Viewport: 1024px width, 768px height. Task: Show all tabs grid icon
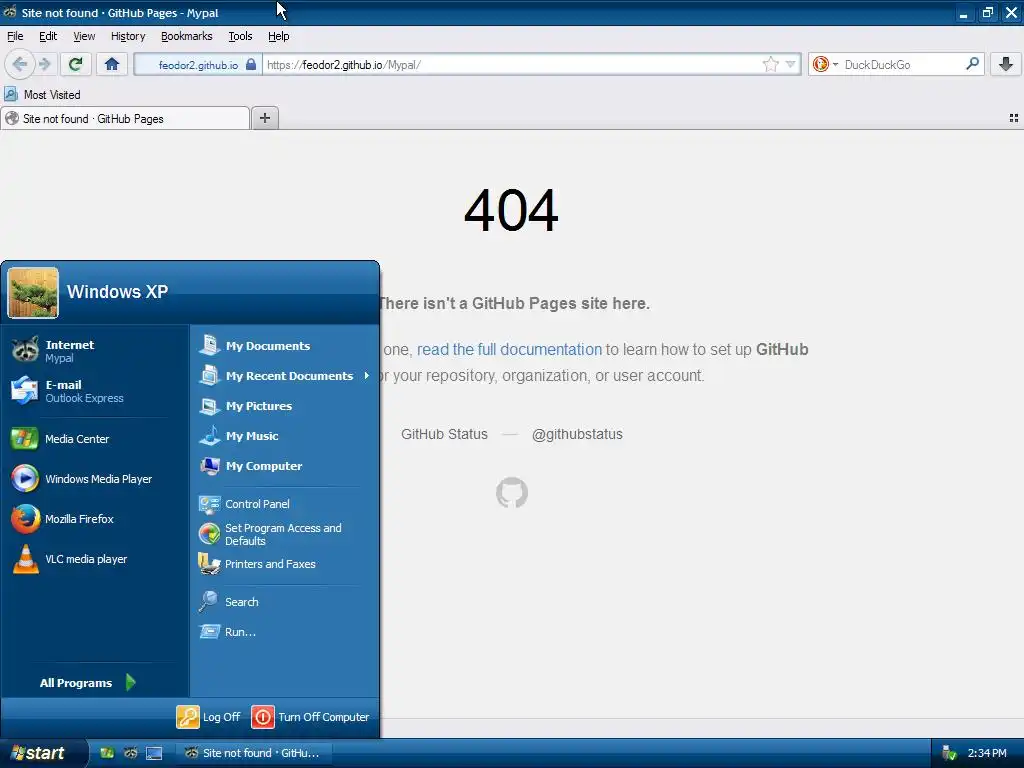coord(1014,118)
